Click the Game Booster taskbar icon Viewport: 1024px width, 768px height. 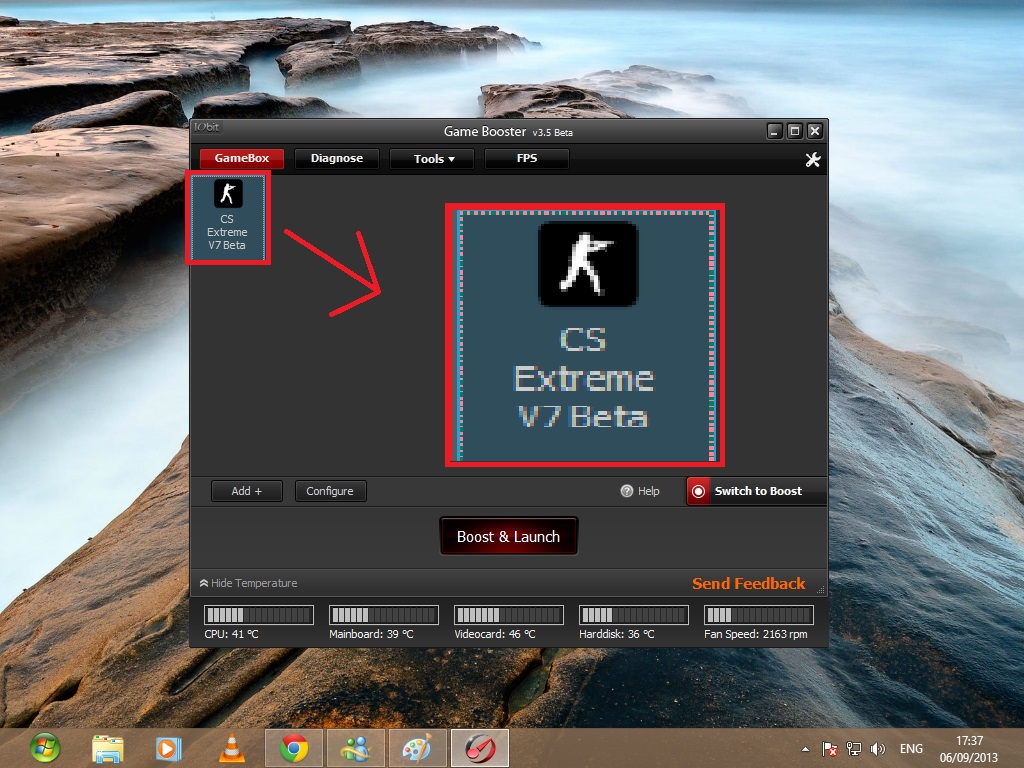[480, 748]
